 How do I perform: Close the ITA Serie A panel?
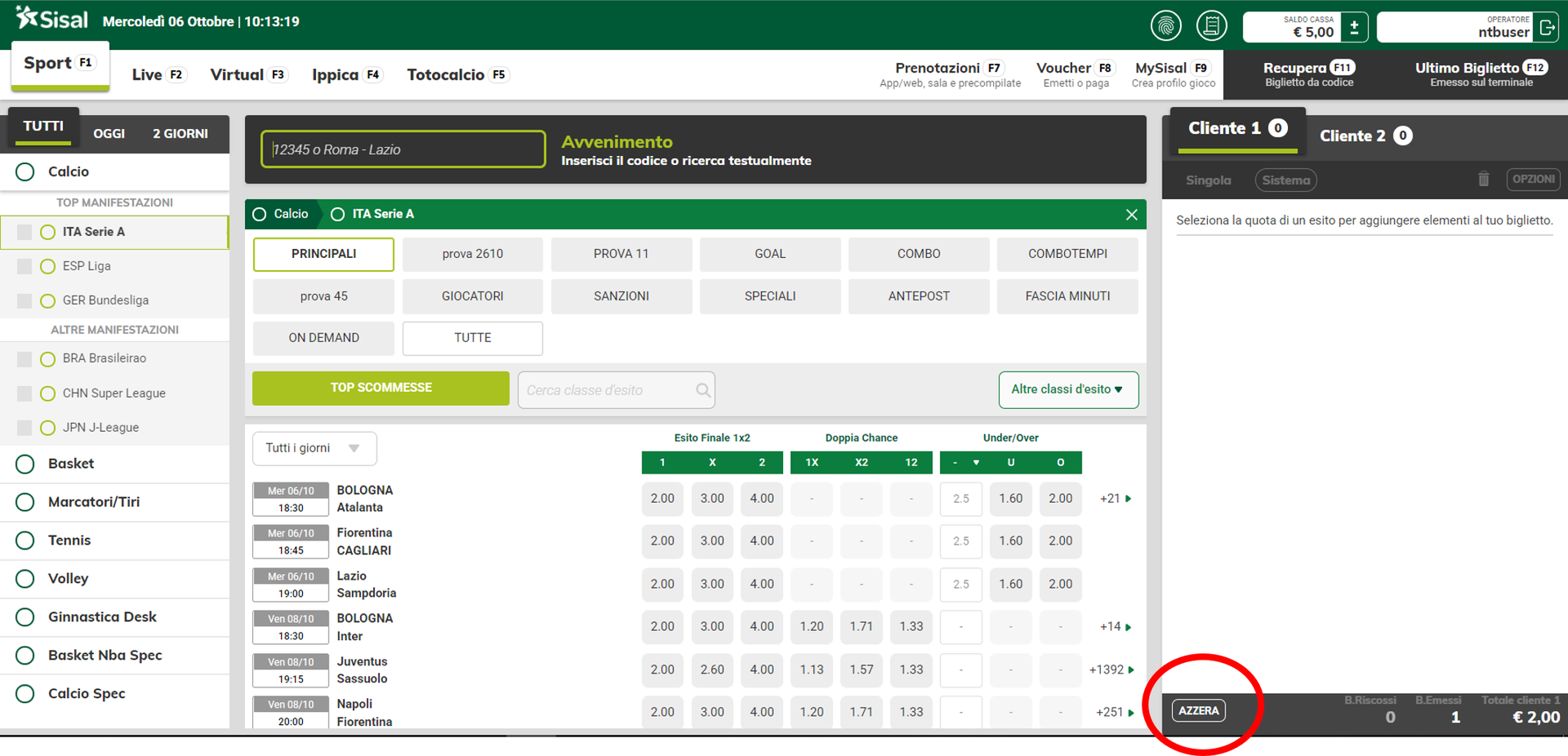click(x=1131, y=214)
